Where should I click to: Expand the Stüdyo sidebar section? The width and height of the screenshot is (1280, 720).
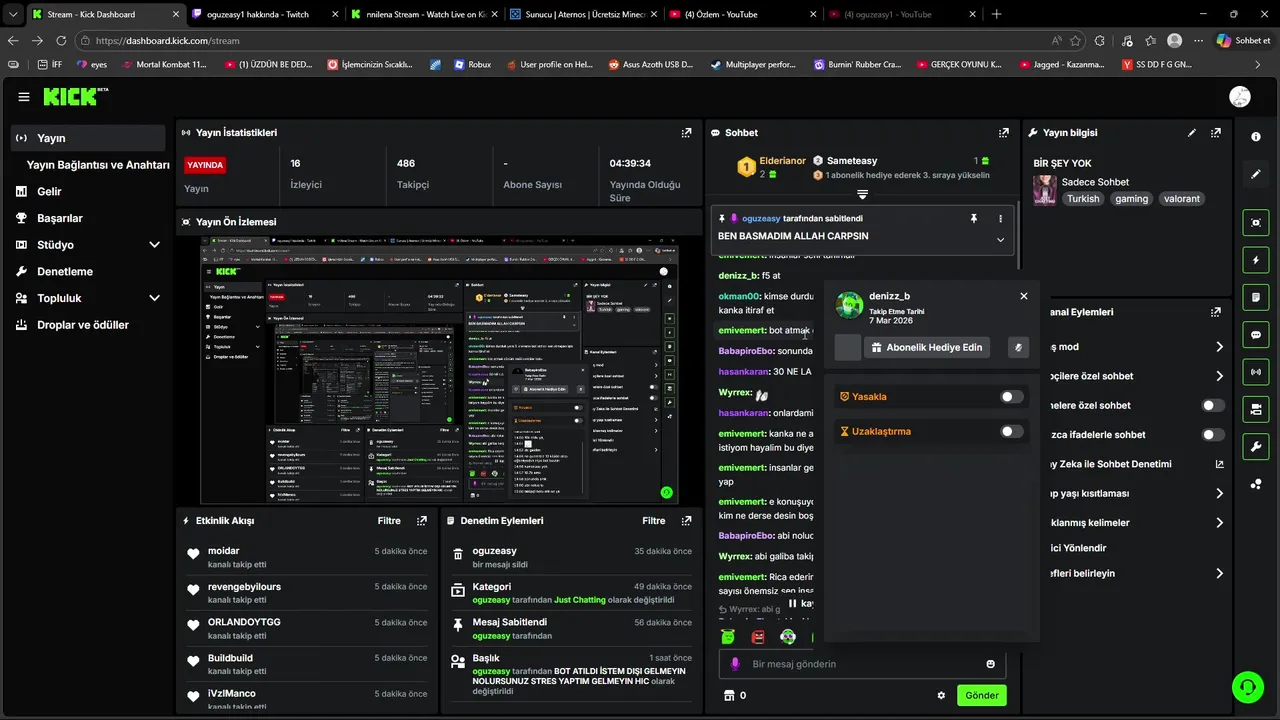pyautogui.click(x=154, y=245)
